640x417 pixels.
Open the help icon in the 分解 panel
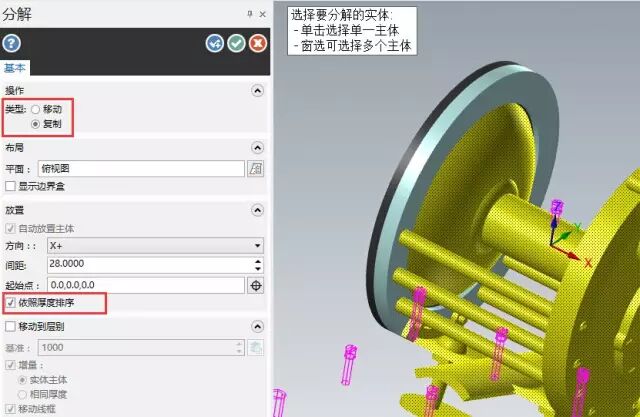(x=11, y=43)
